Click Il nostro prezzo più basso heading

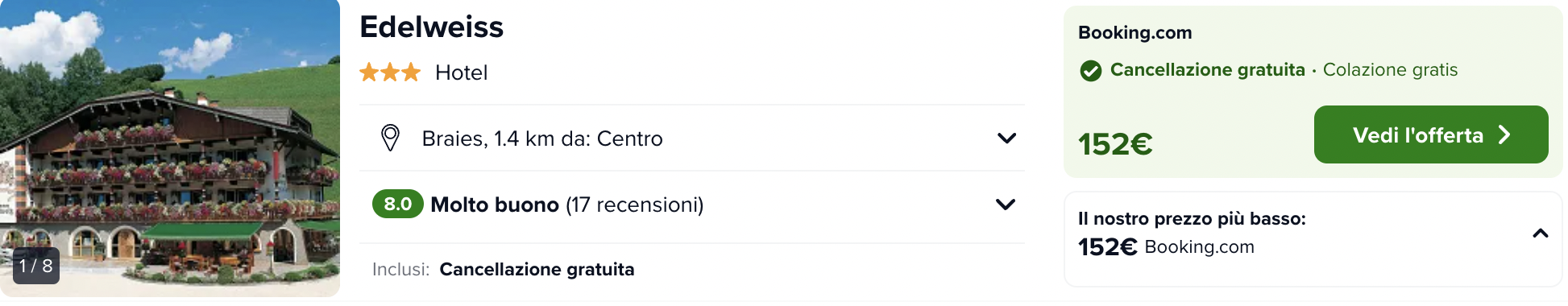(1192, 218)
